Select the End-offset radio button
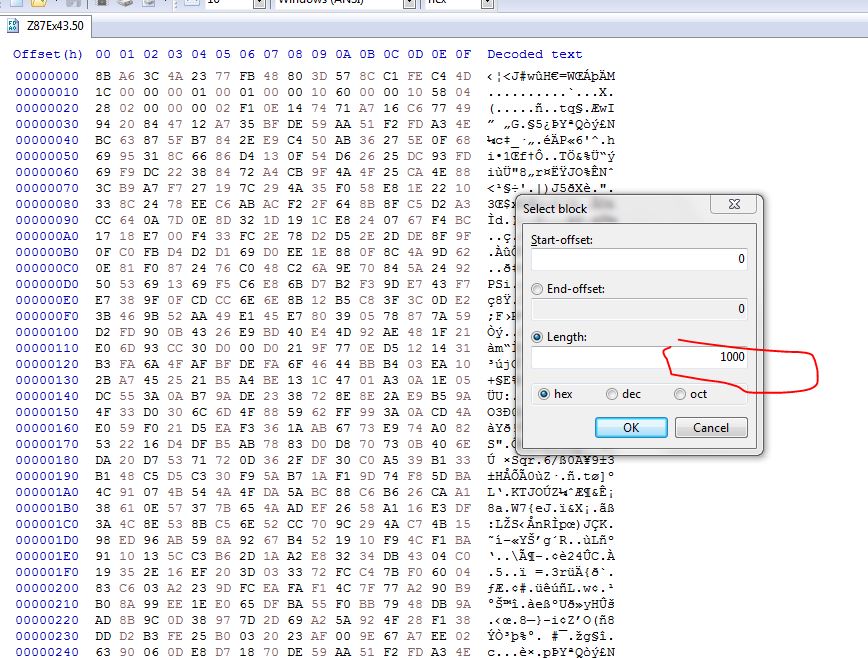 [536, 289]
